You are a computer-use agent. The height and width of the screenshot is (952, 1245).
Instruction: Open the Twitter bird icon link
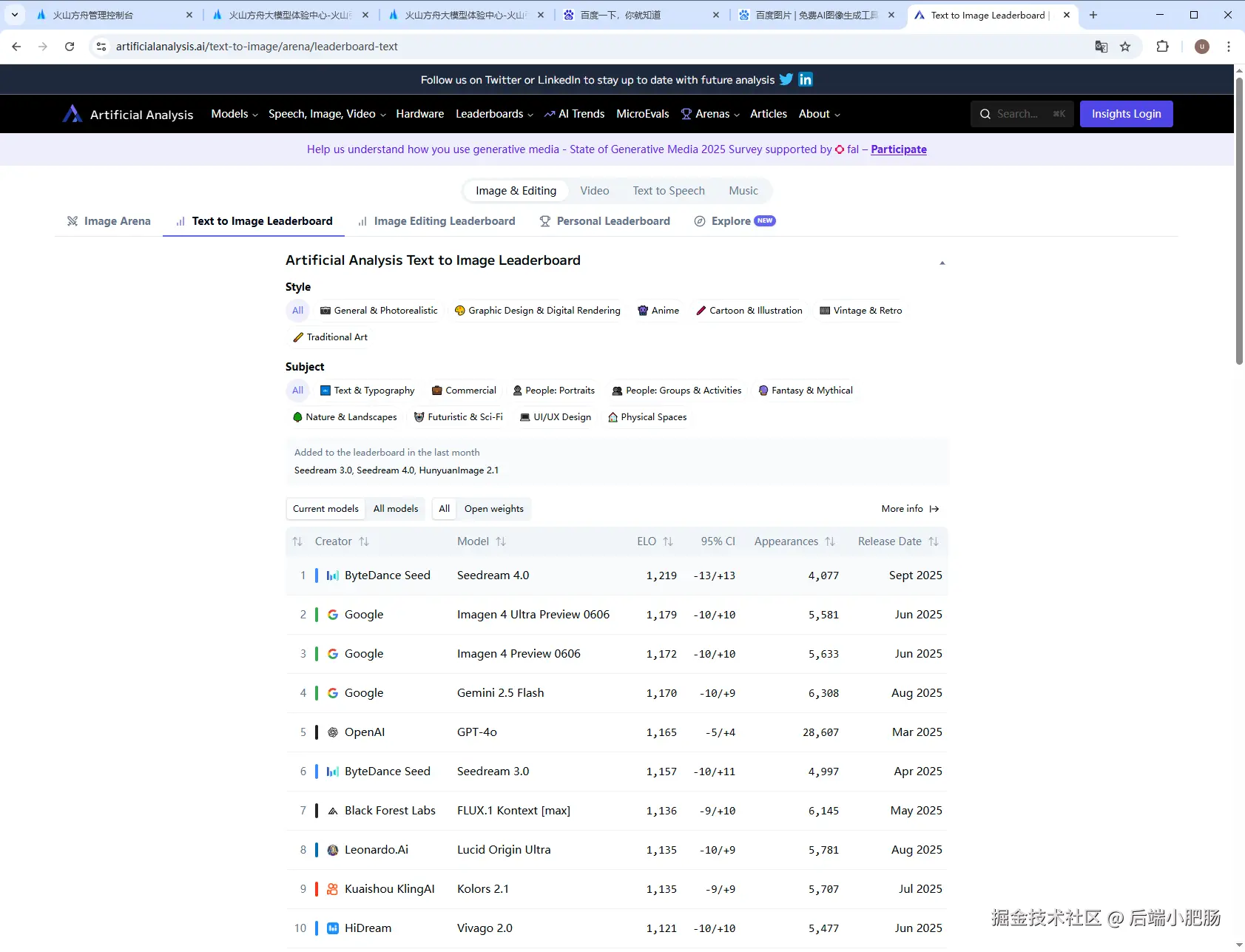tap(786, 79)
